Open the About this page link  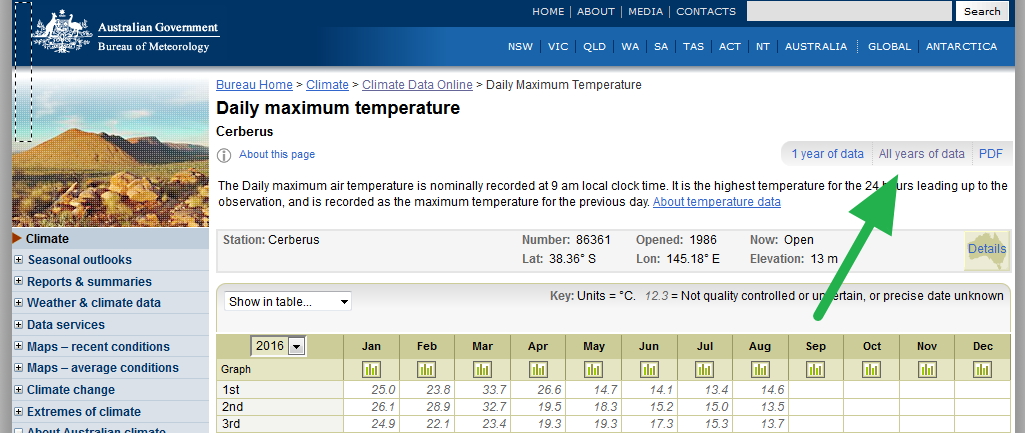pos(277,154)
